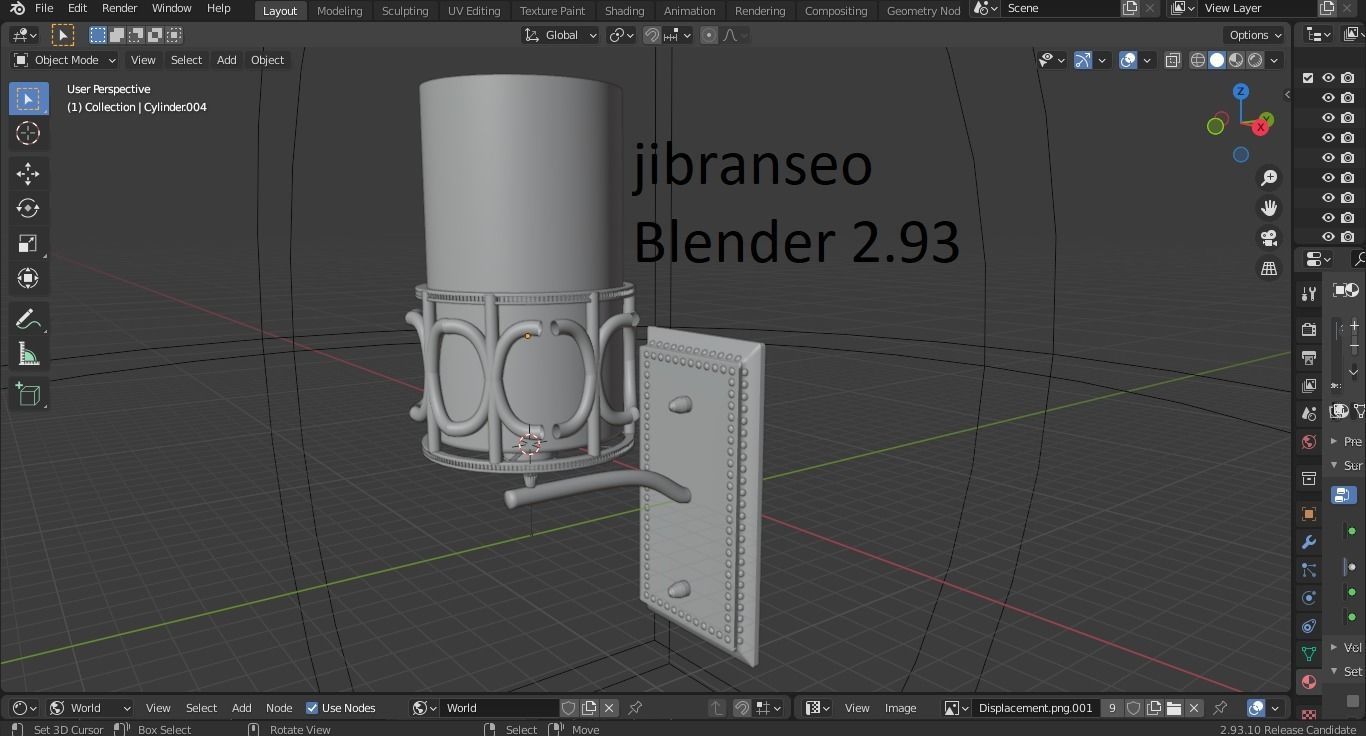Collapse the Settings panel in properties

pos(1347,671)
